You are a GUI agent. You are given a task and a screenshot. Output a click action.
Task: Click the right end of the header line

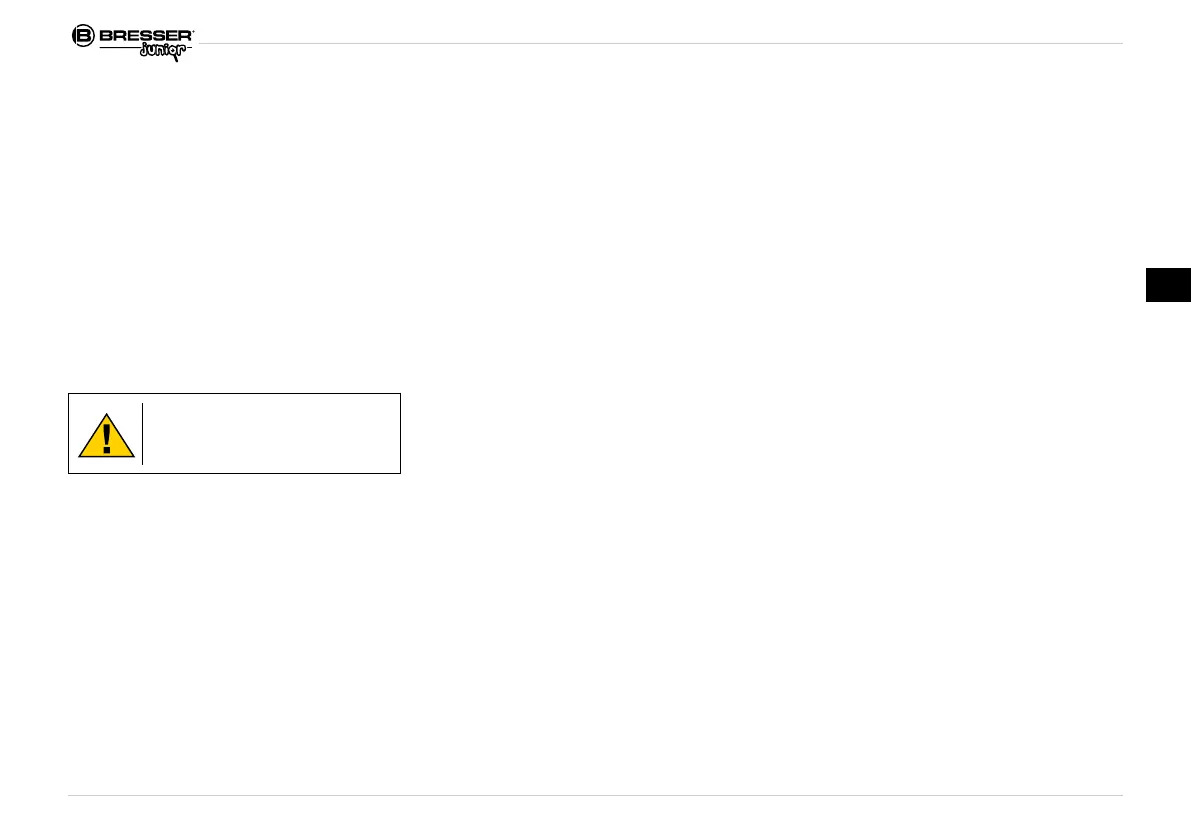(x=1120, y=44)
